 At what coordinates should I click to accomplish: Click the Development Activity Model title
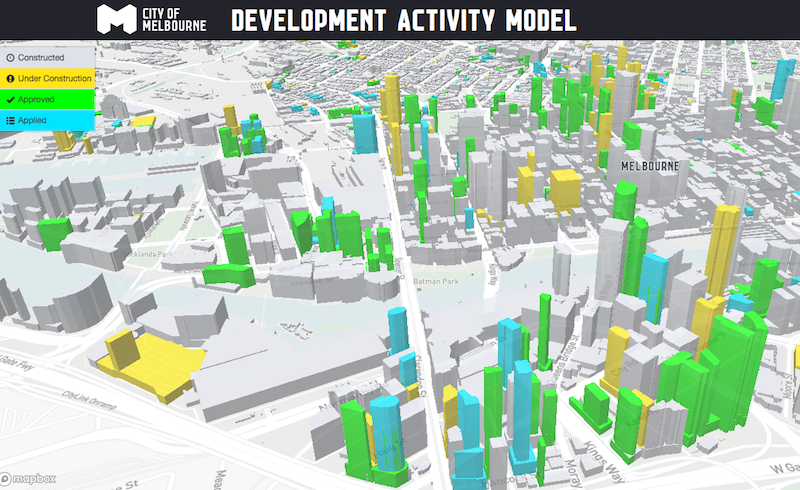404,18
